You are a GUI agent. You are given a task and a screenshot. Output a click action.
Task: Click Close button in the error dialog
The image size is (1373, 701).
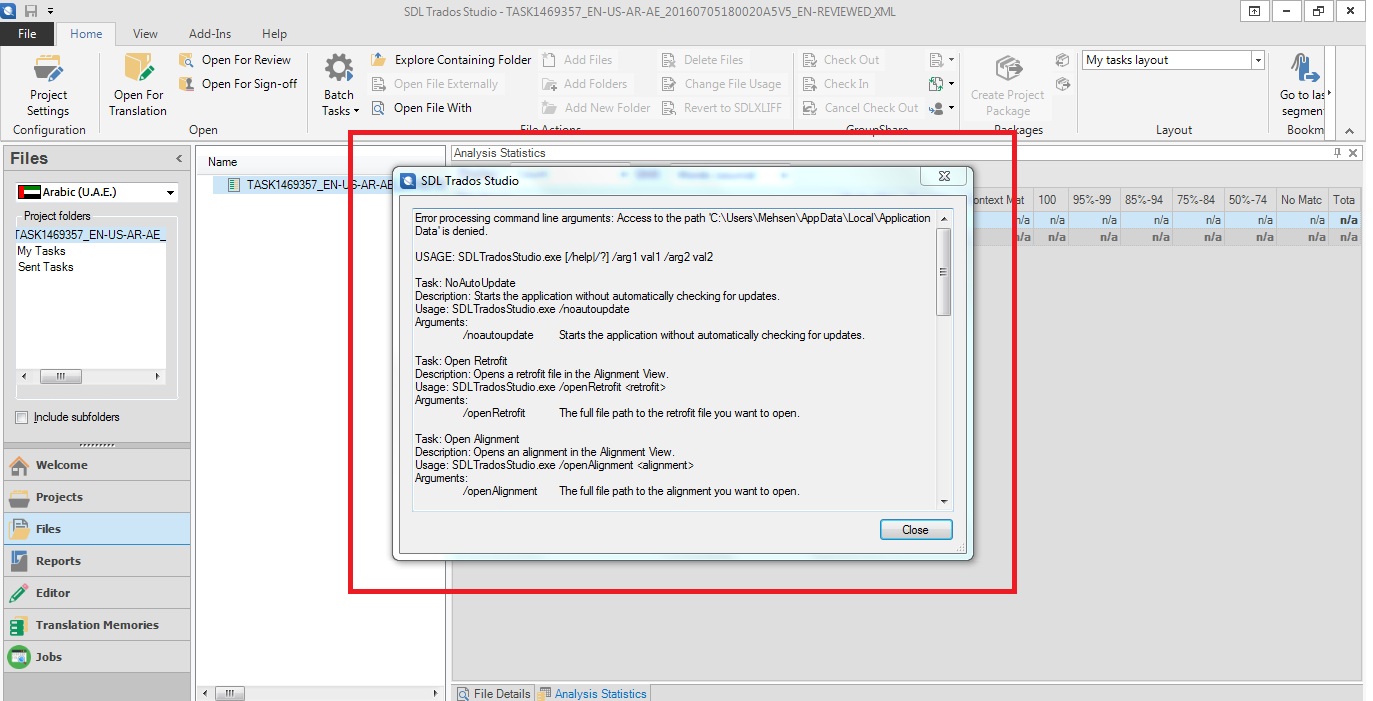[x=916, y=530]
